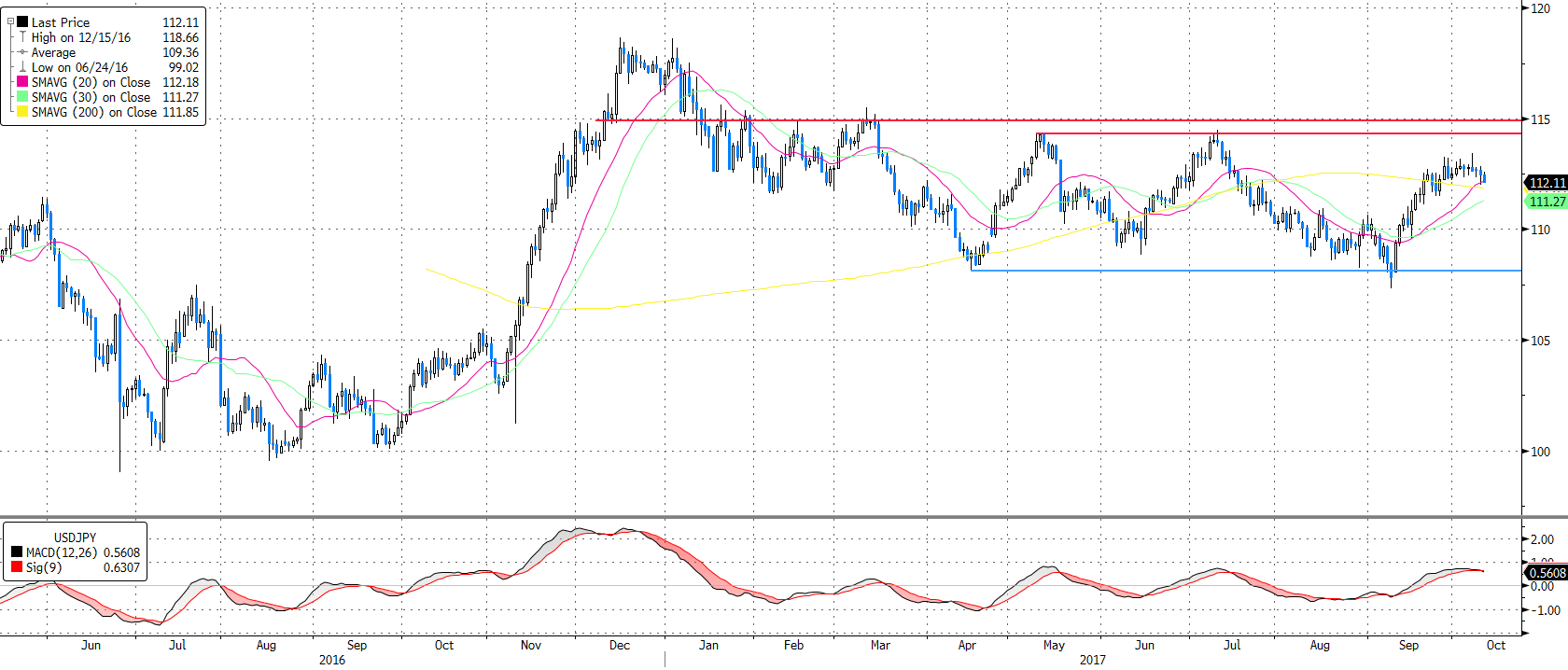Viewport: 1568px width, 670px height.
Task: Select the 'SMAVG (200) on Close' legend entry
Action: point(94,112)
